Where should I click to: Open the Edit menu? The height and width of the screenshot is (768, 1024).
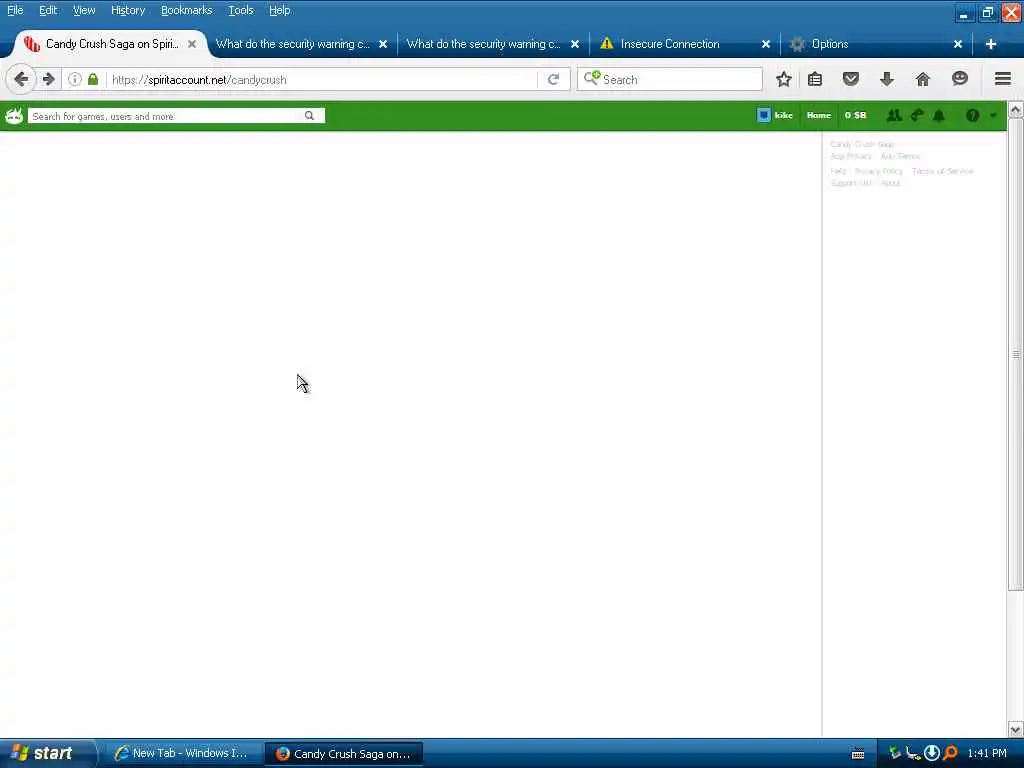pos(48,10)
